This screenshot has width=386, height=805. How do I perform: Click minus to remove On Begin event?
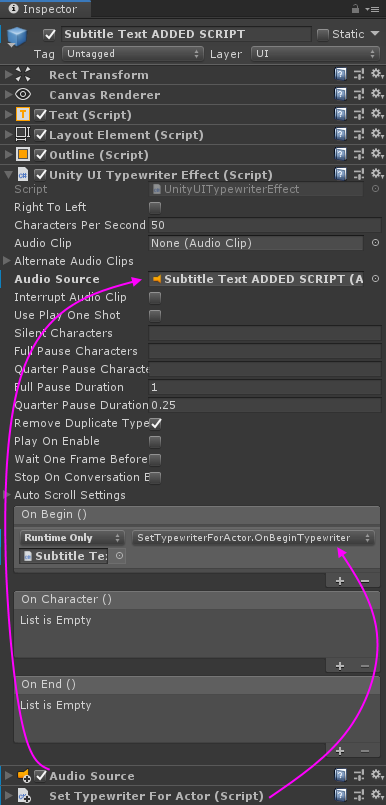[365, 581]
